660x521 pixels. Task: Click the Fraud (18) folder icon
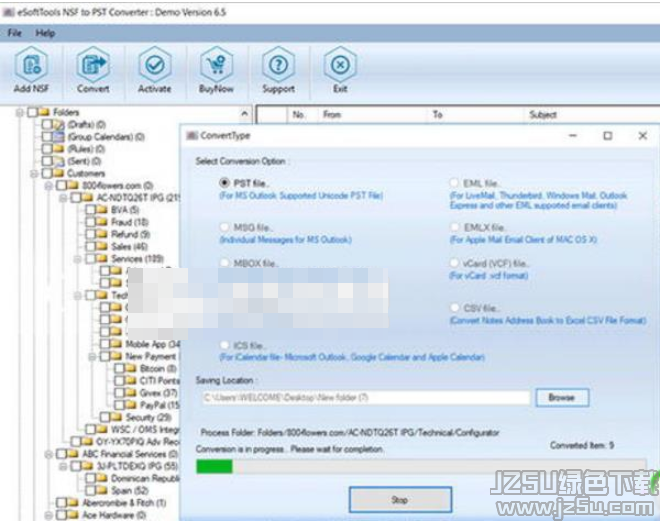coord(102,222)
